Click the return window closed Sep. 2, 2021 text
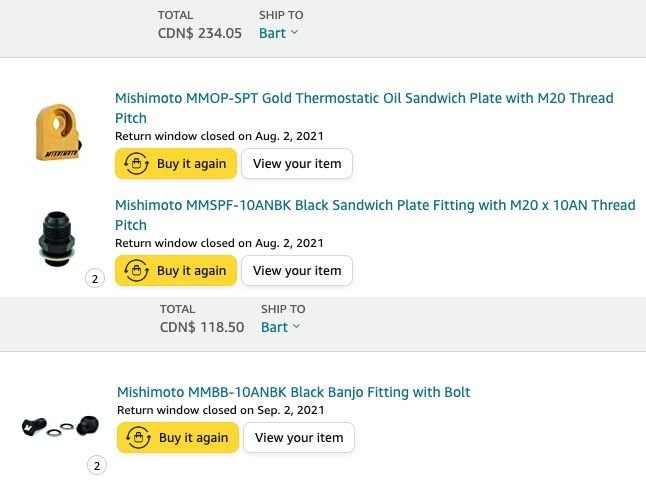The height and width of the screenshot is (497, 646). [221, 410]
